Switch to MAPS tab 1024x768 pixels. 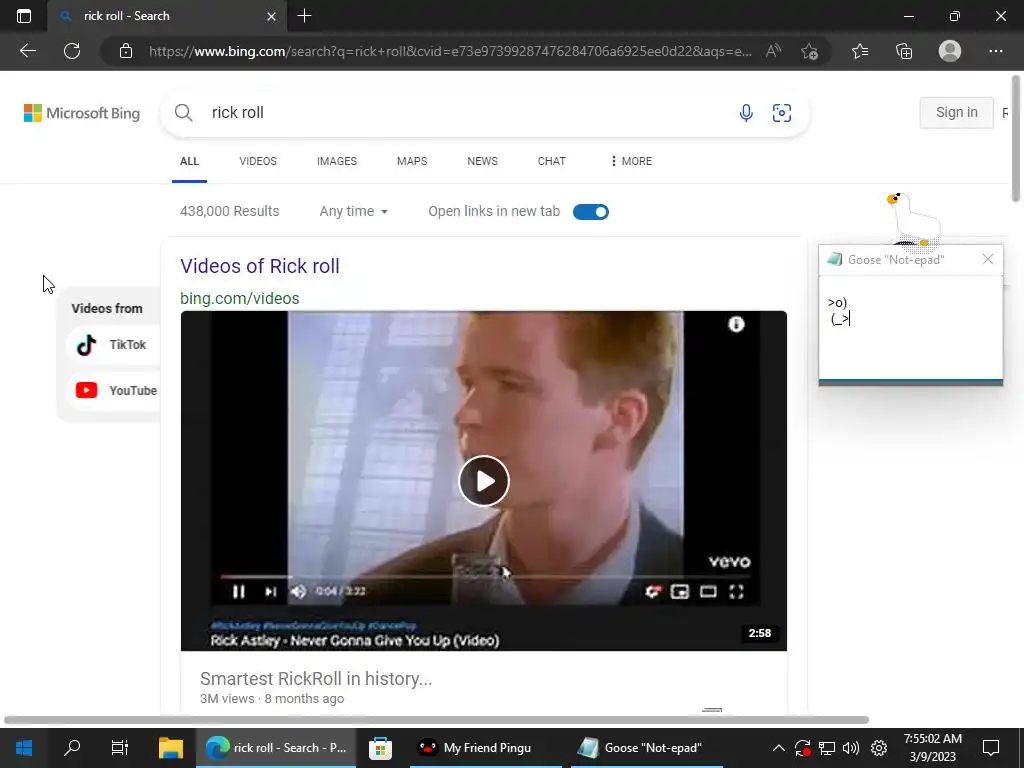click(x=412, y=161)
